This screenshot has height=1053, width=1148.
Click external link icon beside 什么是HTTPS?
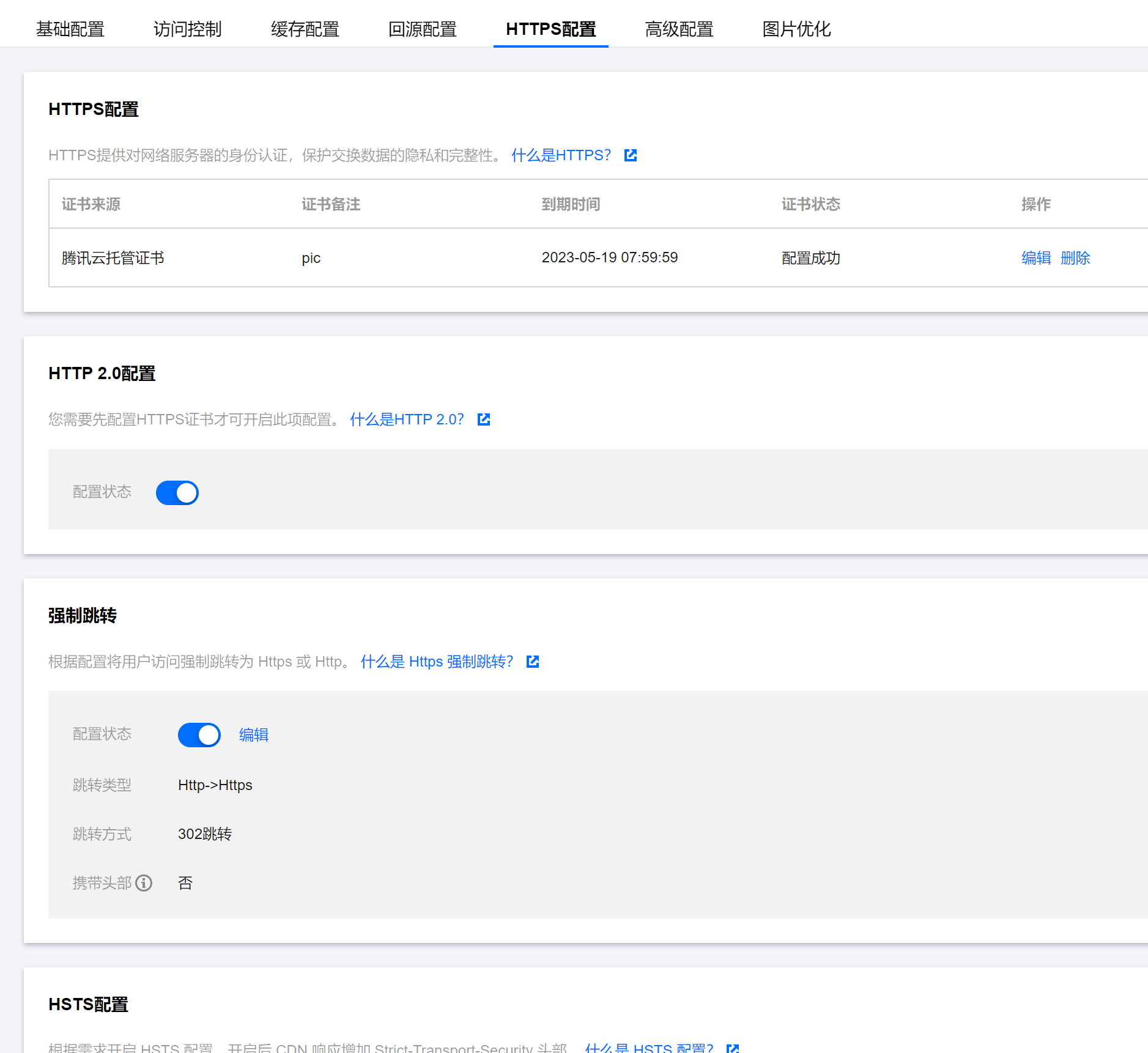[631, 155]
